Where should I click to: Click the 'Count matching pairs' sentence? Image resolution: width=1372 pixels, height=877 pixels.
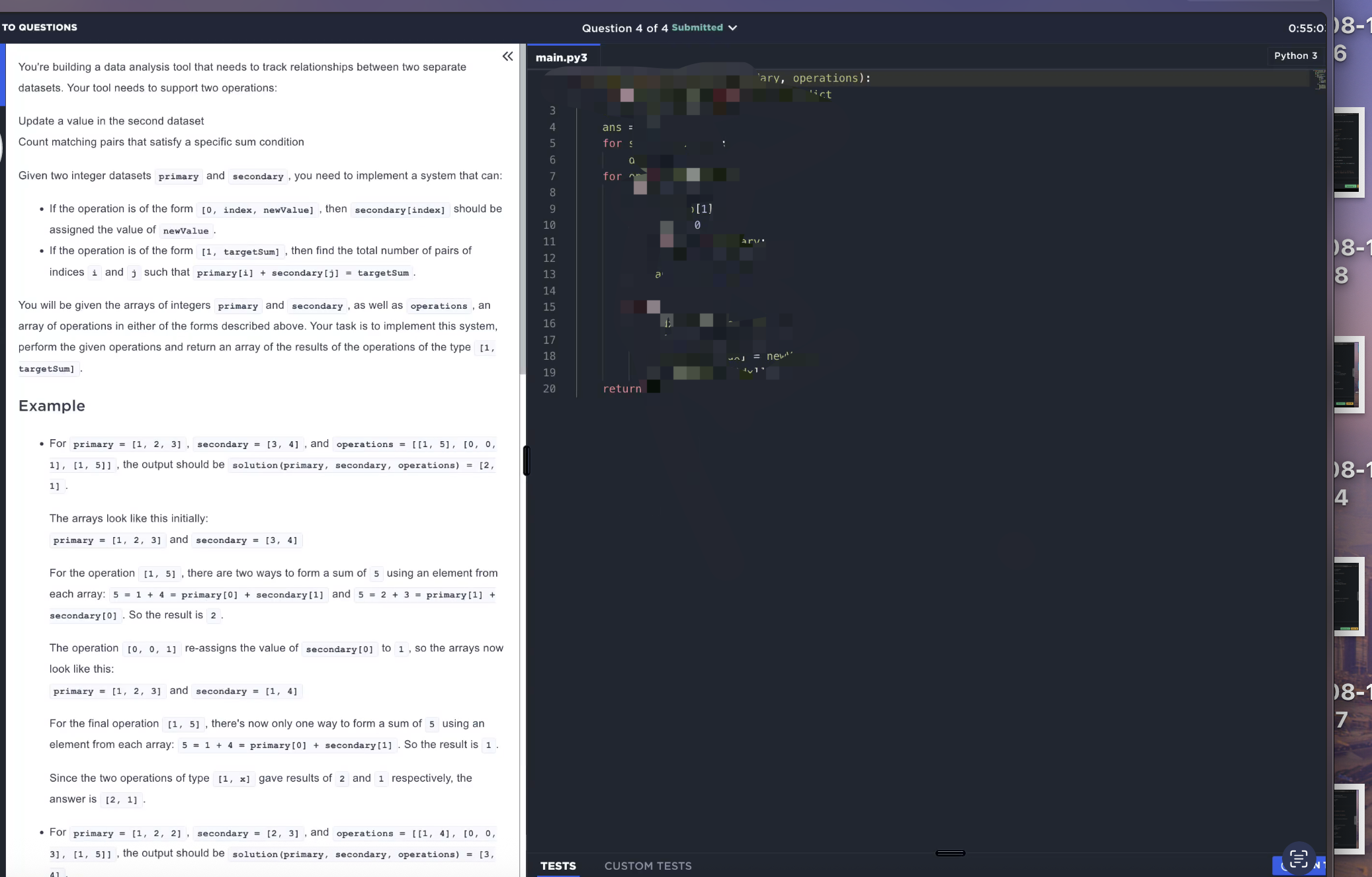(x=161, y=142)
